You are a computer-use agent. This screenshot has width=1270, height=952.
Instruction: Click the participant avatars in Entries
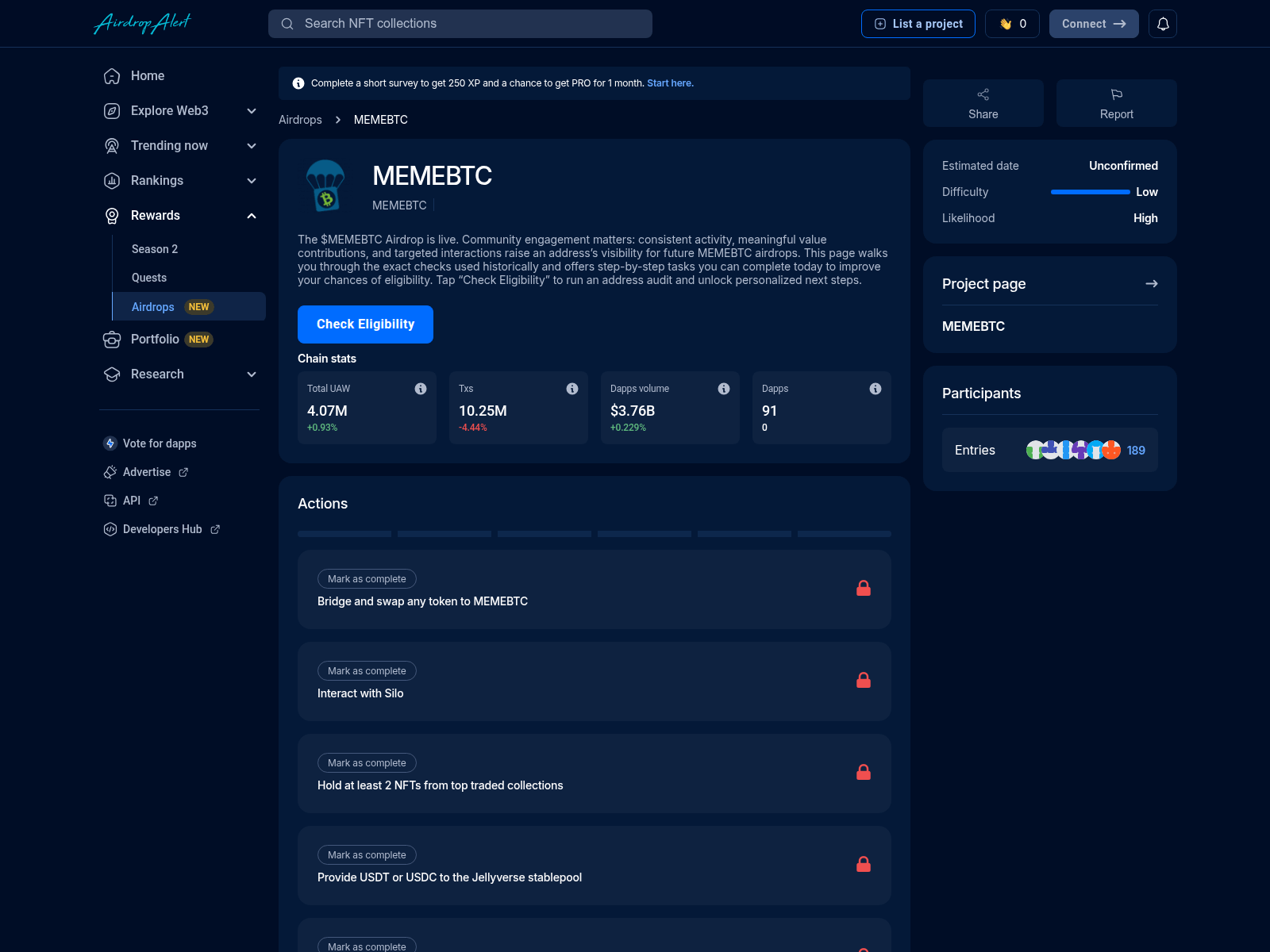[x=1073, y=450]
